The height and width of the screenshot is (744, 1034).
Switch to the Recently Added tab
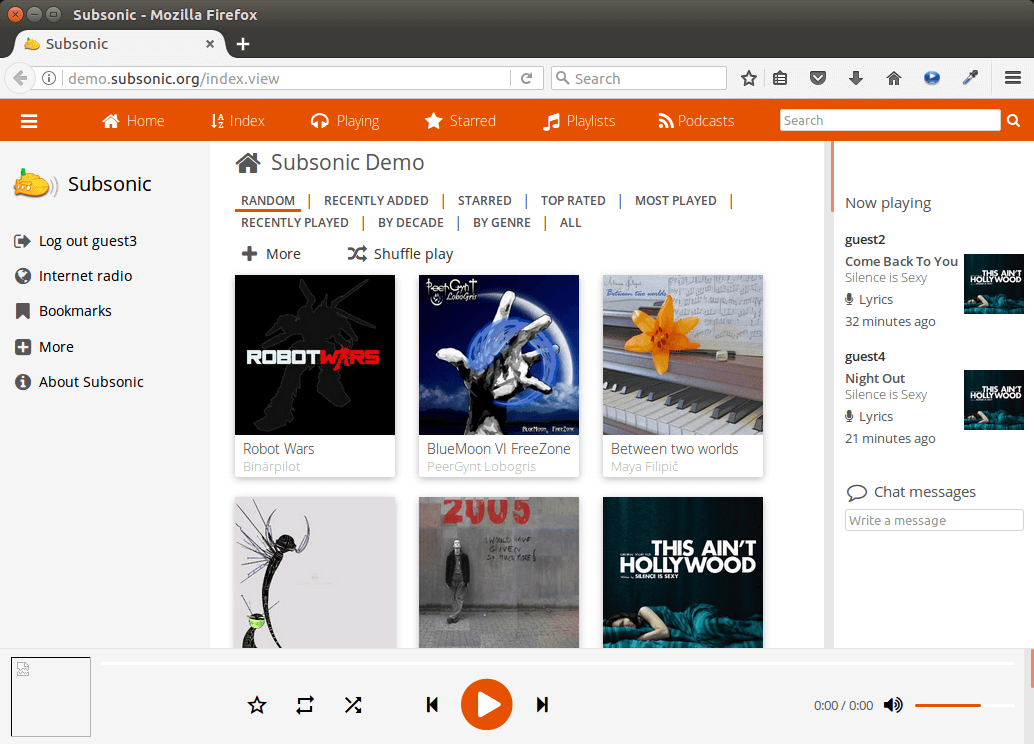376,201
